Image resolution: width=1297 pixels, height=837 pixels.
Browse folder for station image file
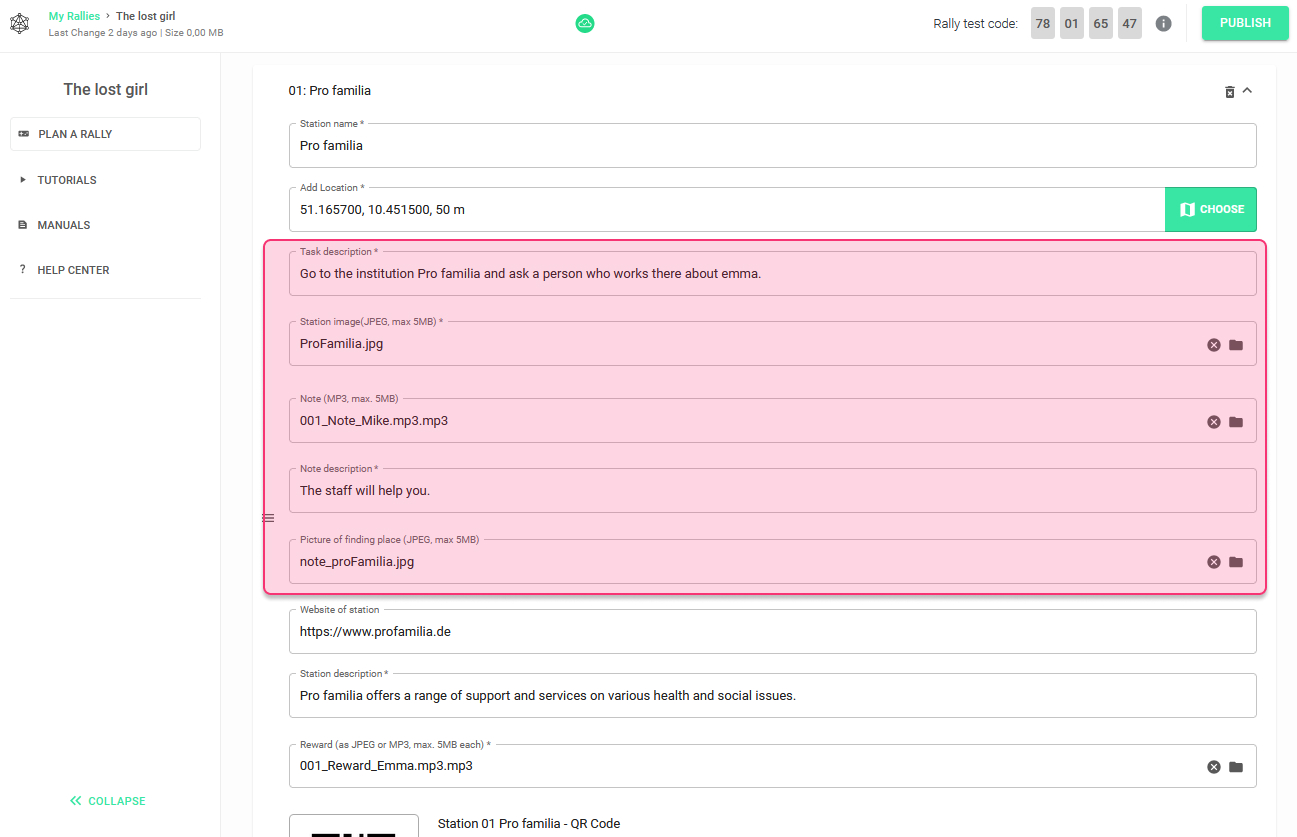point(1236,344)
